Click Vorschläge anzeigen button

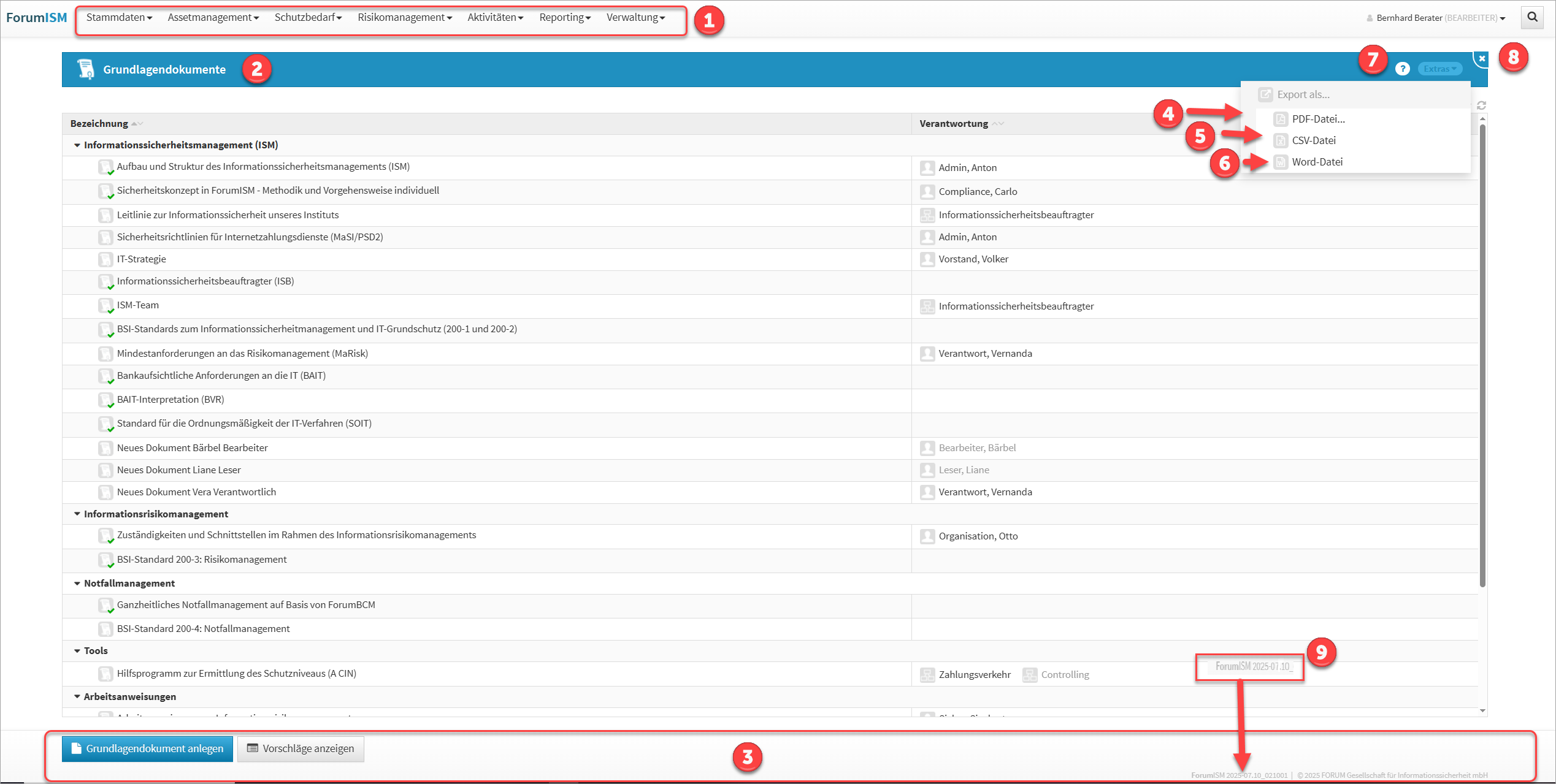tap(301, 748)
